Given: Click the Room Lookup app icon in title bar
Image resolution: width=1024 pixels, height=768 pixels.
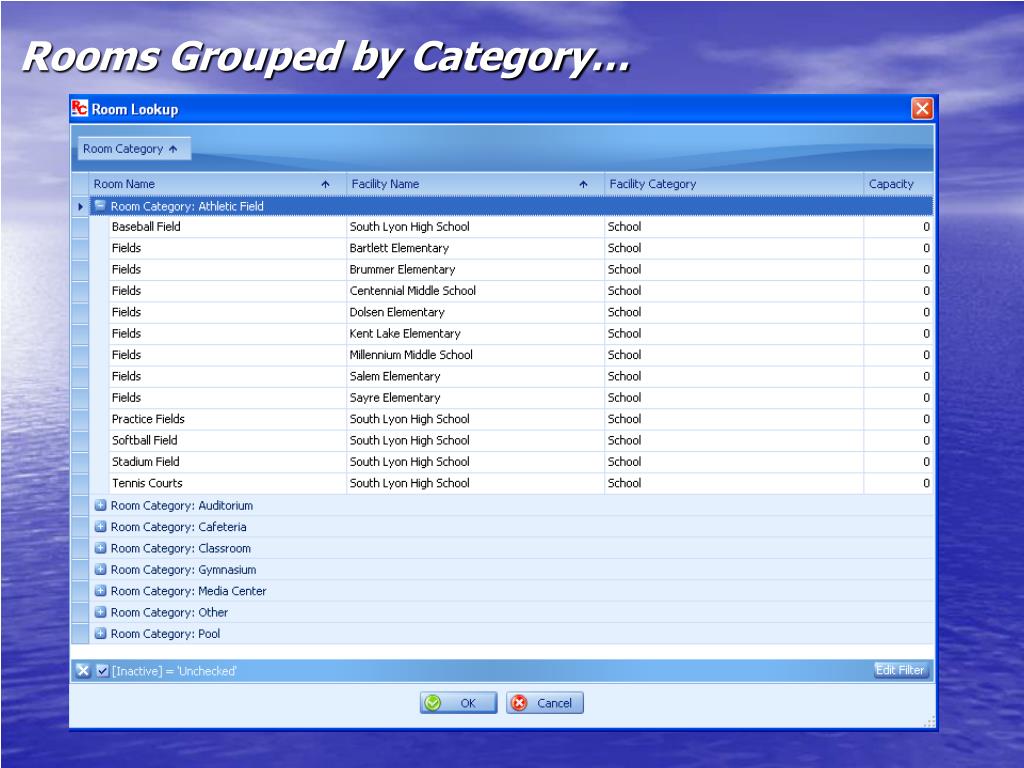Looking at the screenshot, I should [x=79, y=108].
